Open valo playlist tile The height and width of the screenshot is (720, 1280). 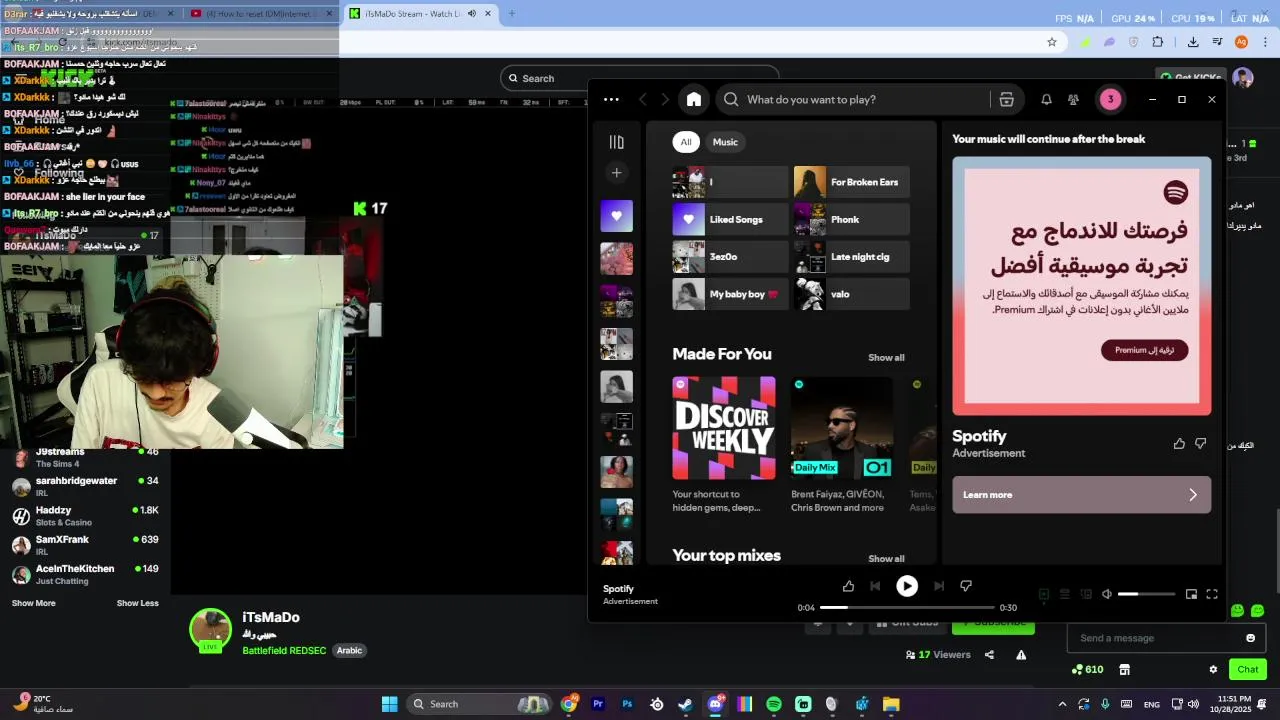click(851, 294)
